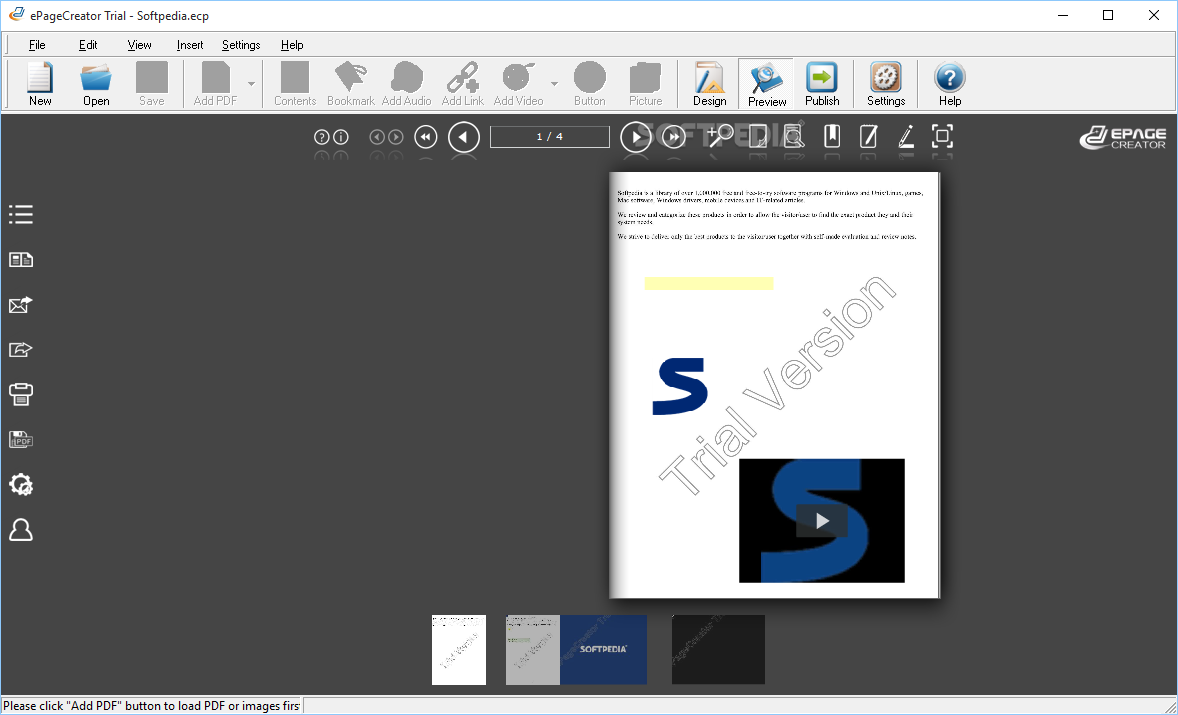1178x715 pixels.
Task: Click the bookmark icon in viewer bar
Action: click(832, 136)
